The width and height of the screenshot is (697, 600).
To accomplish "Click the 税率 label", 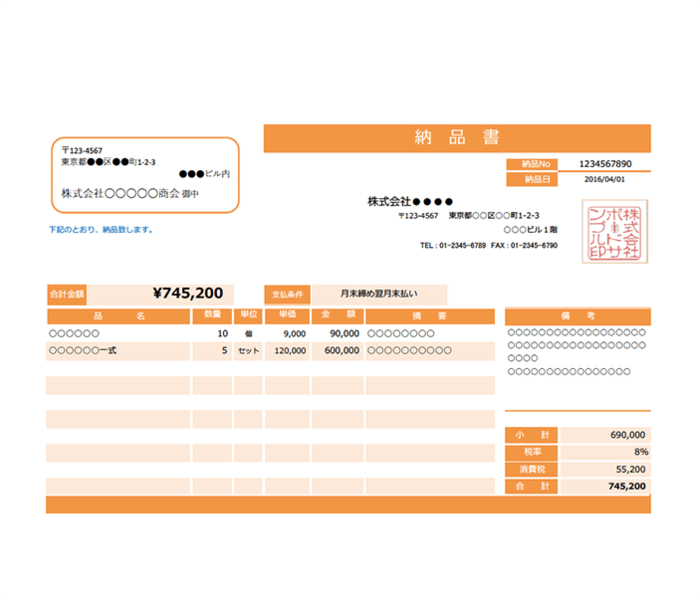I will pyautogui.click(x=532, y=452).
